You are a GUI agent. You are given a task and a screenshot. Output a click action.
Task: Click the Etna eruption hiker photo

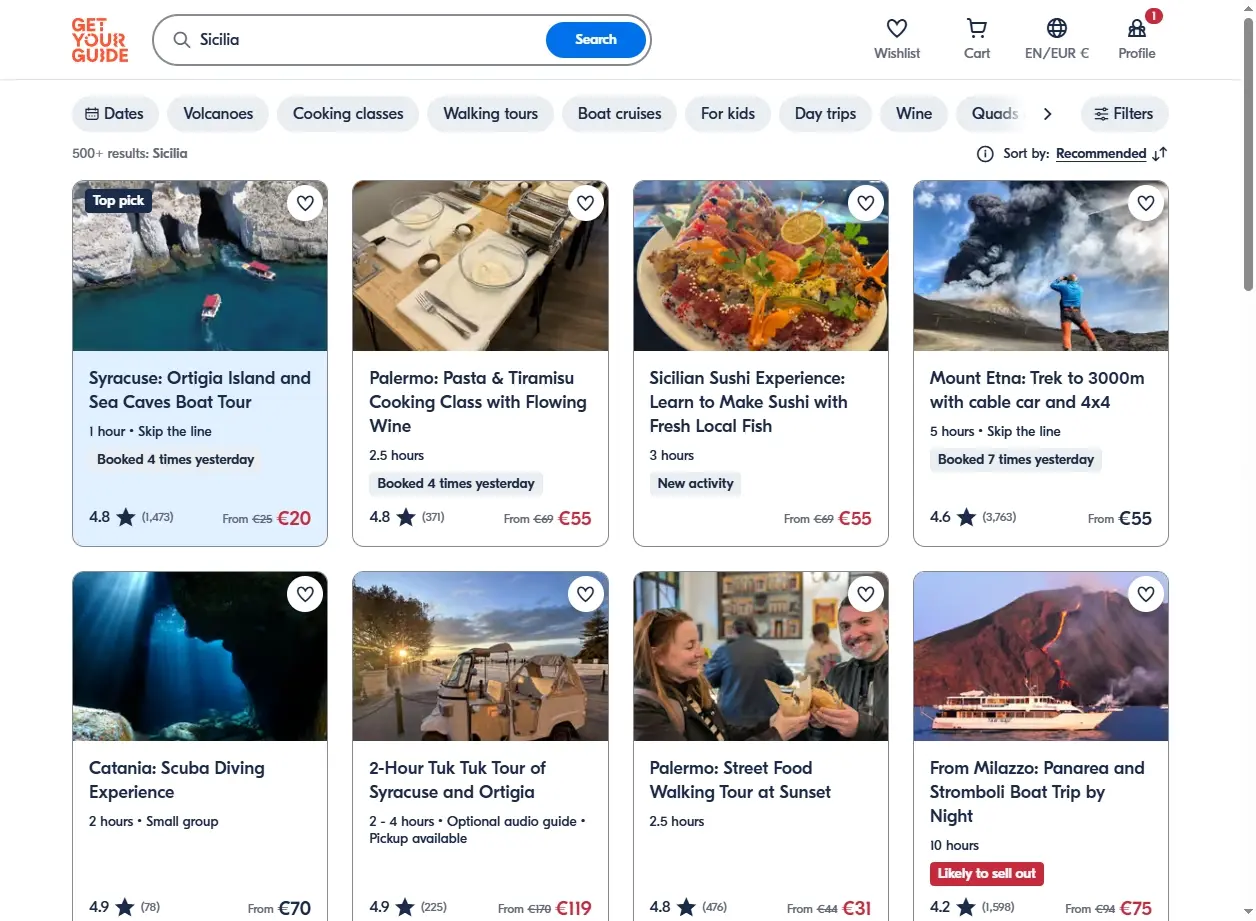(x=1041, y=266)
